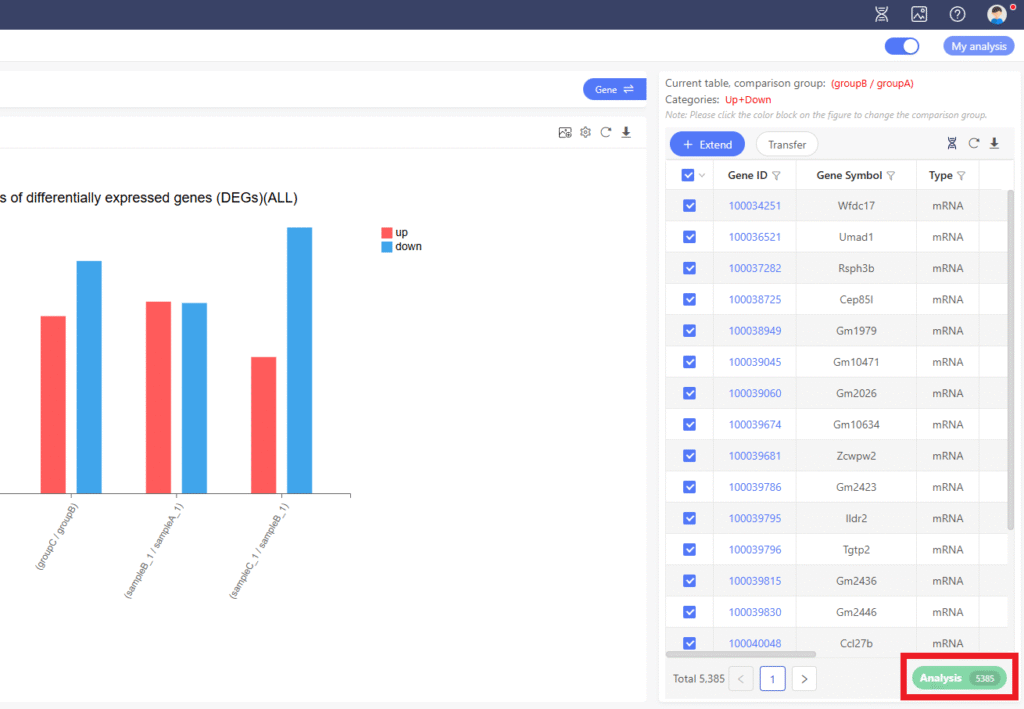
Task: Click the chart settings gear icon
Action: click(586, 132)
